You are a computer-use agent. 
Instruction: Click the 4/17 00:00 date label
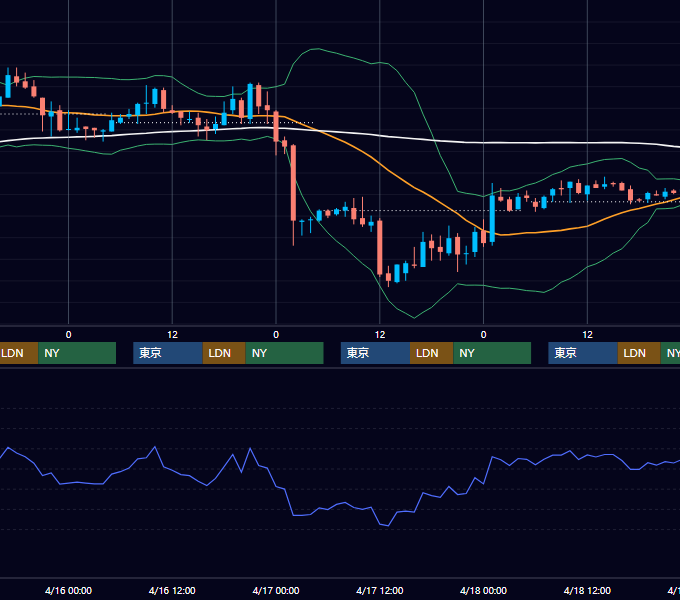(x=276, y=590)
